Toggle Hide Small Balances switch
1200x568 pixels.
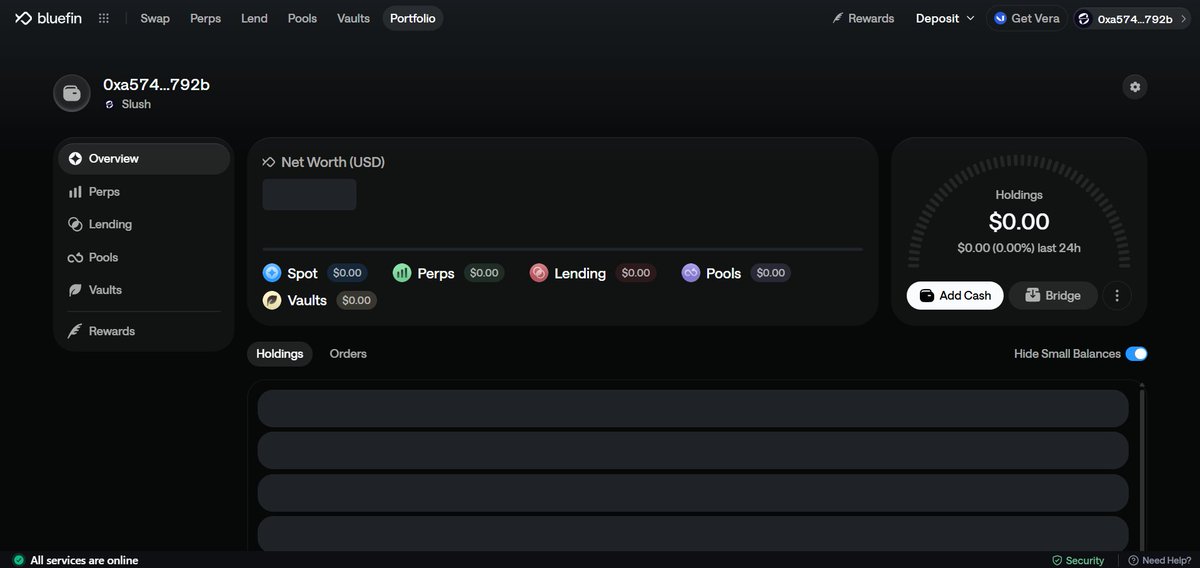pyautogui.click(x=1136, y=354)
